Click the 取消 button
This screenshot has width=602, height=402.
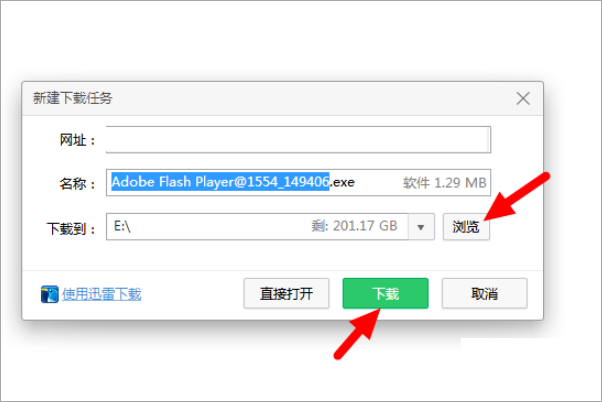(x=485, y=293)
